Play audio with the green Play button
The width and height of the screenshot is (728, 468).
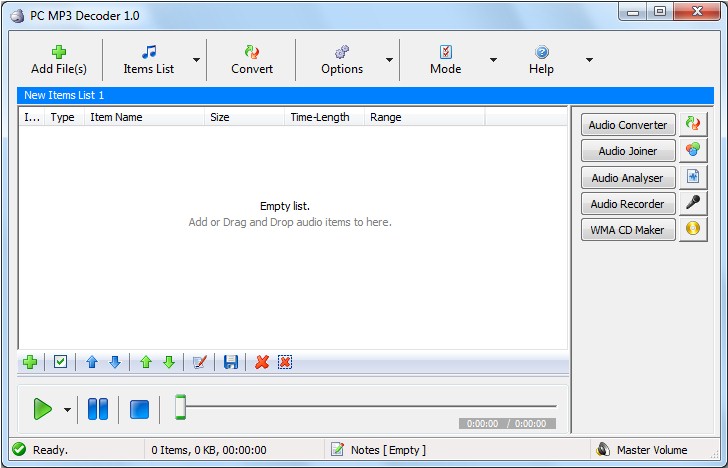42,409
